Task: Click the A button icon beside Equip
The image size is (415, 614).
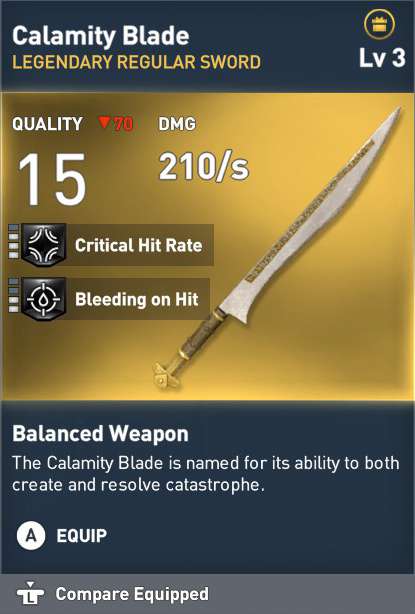Action: coord(31,535)
